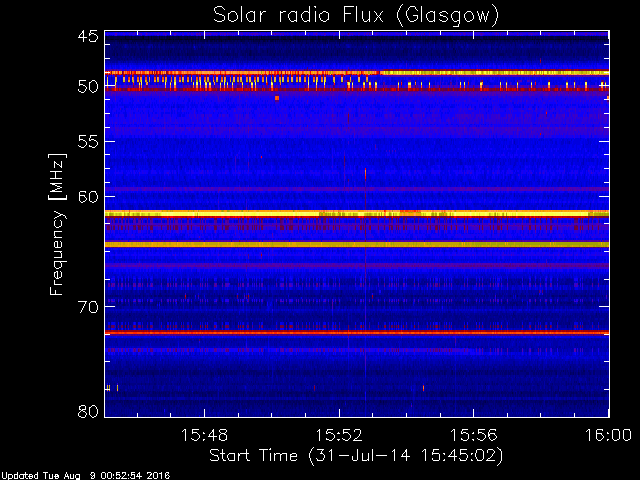Click the 60 MHz frequency label

(88, 197)
